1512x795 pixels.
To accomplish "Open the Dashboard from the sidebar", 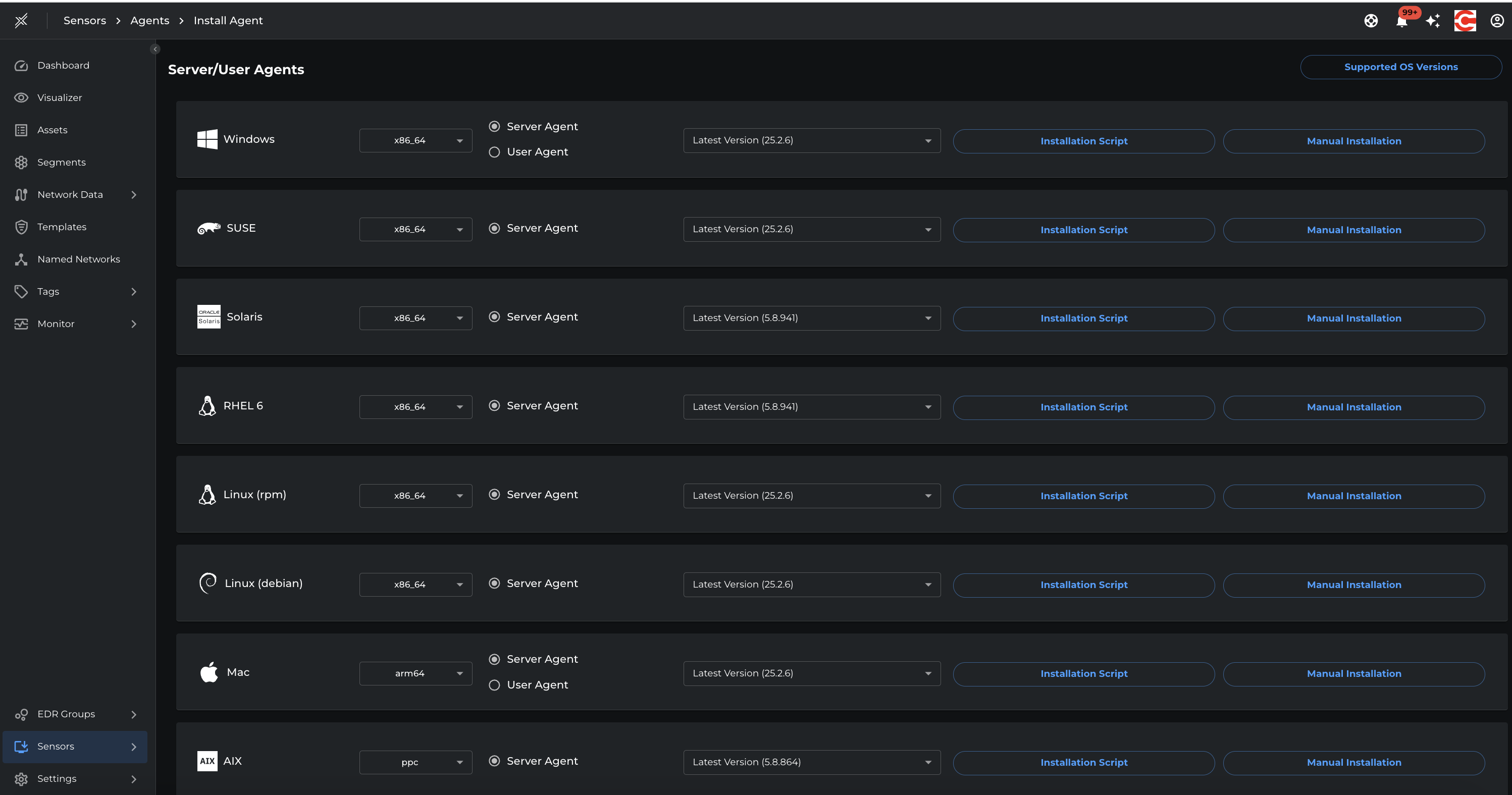I will click(x=63, y=65).
